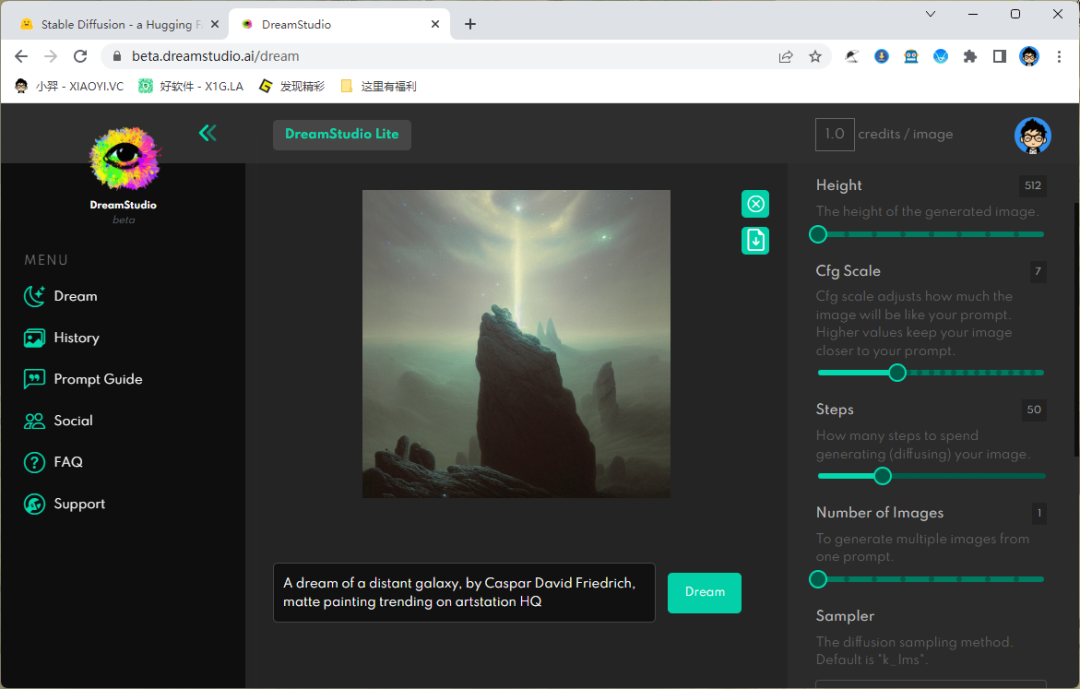Click the first extension icon after star
This screenshot has width=1080, height=689.
pos(852,56)
